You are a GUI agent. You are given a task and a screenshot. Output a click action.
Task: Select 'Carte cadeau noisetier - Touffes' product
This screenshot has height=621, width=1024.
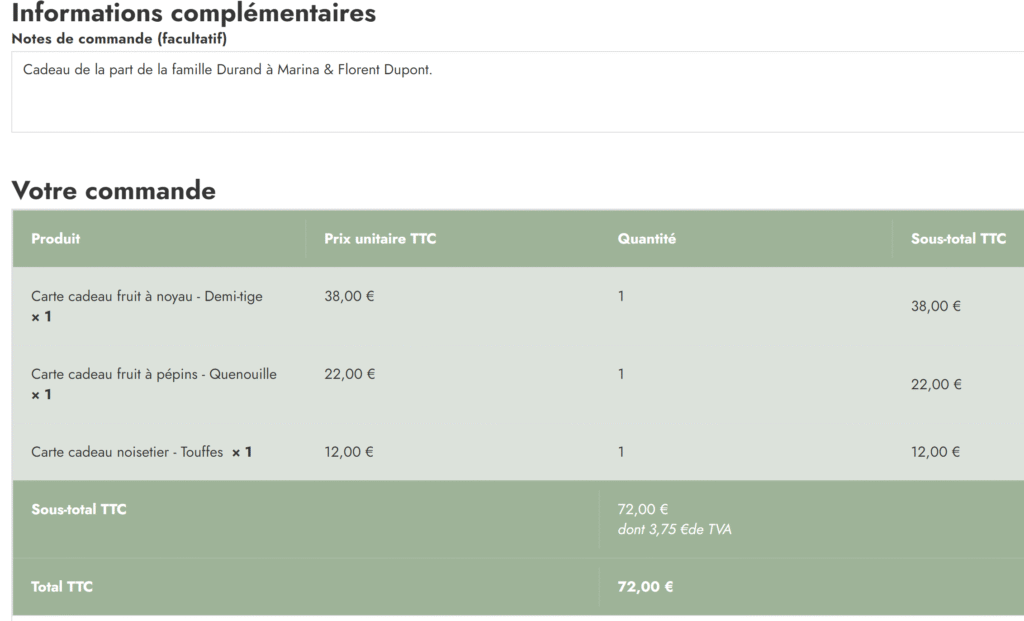pos(127,452)
